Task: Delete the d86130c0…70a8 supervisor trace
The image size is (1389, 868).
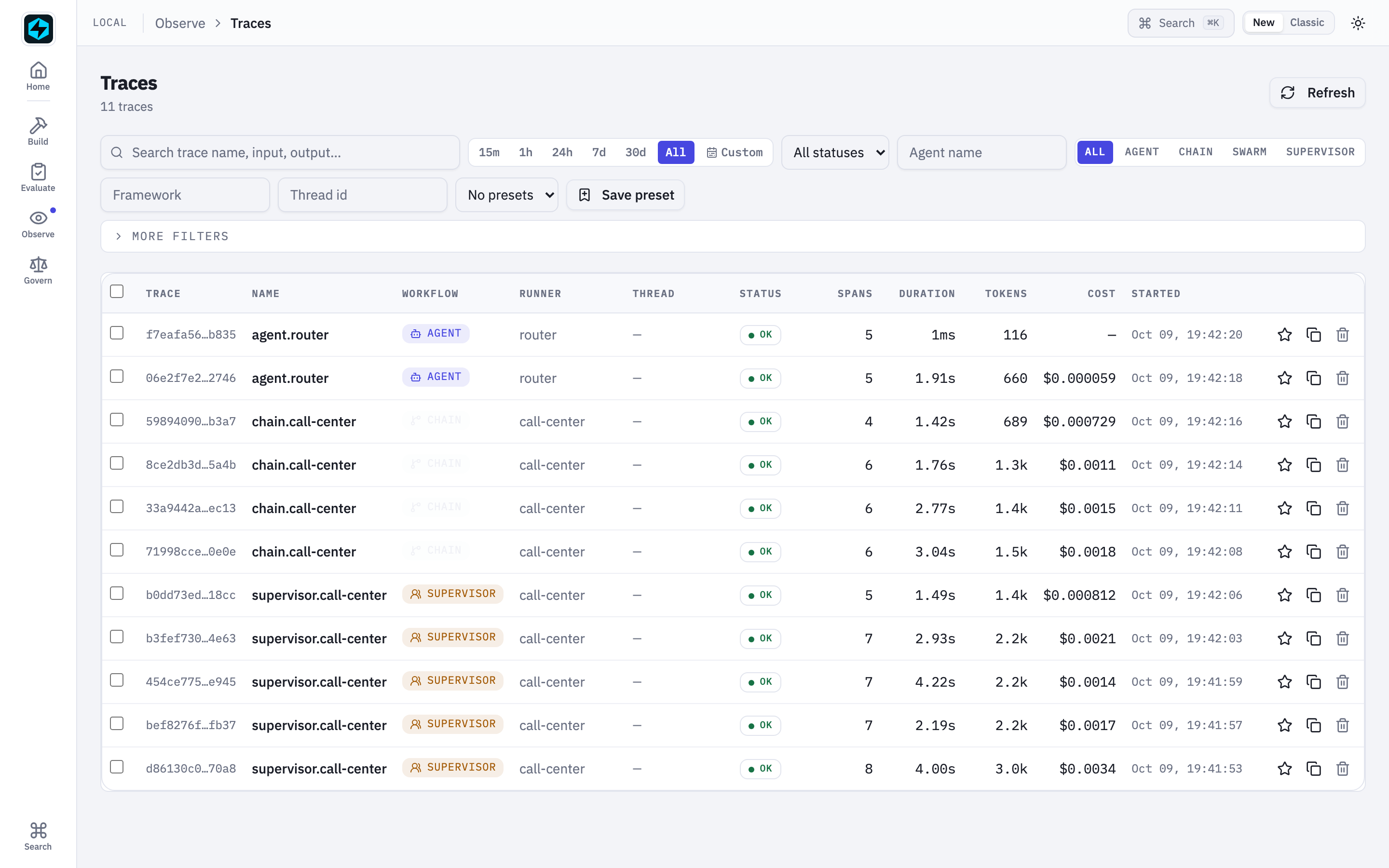Action: coord(1343,769)
